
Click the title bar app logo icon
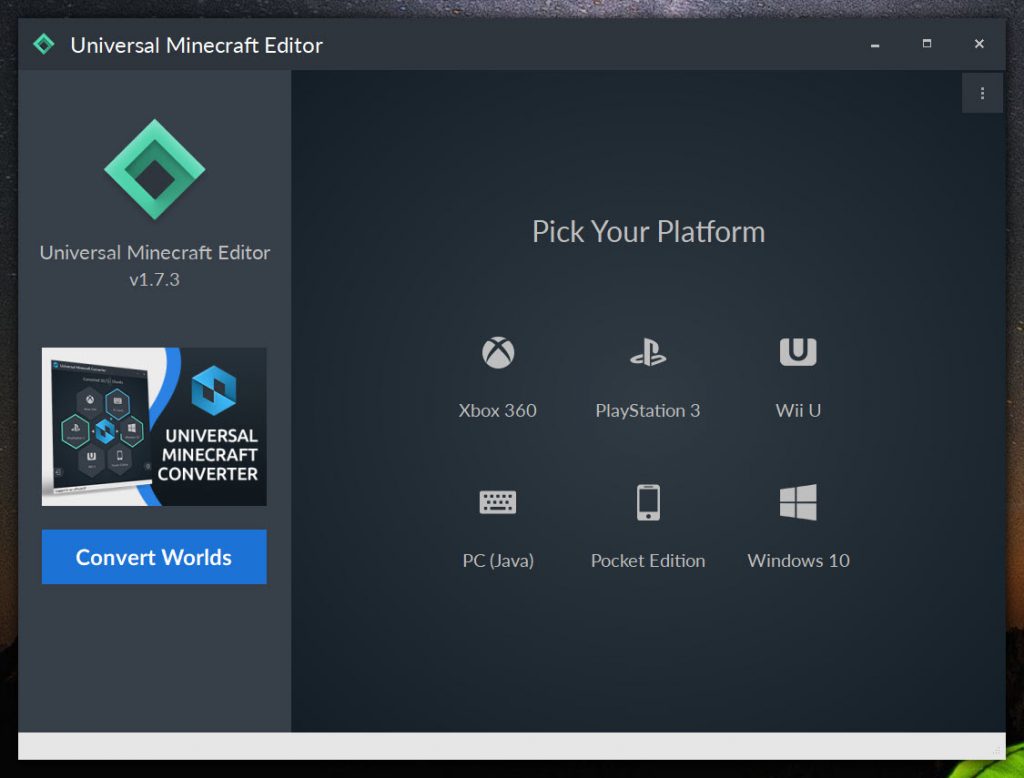[44, 44]
